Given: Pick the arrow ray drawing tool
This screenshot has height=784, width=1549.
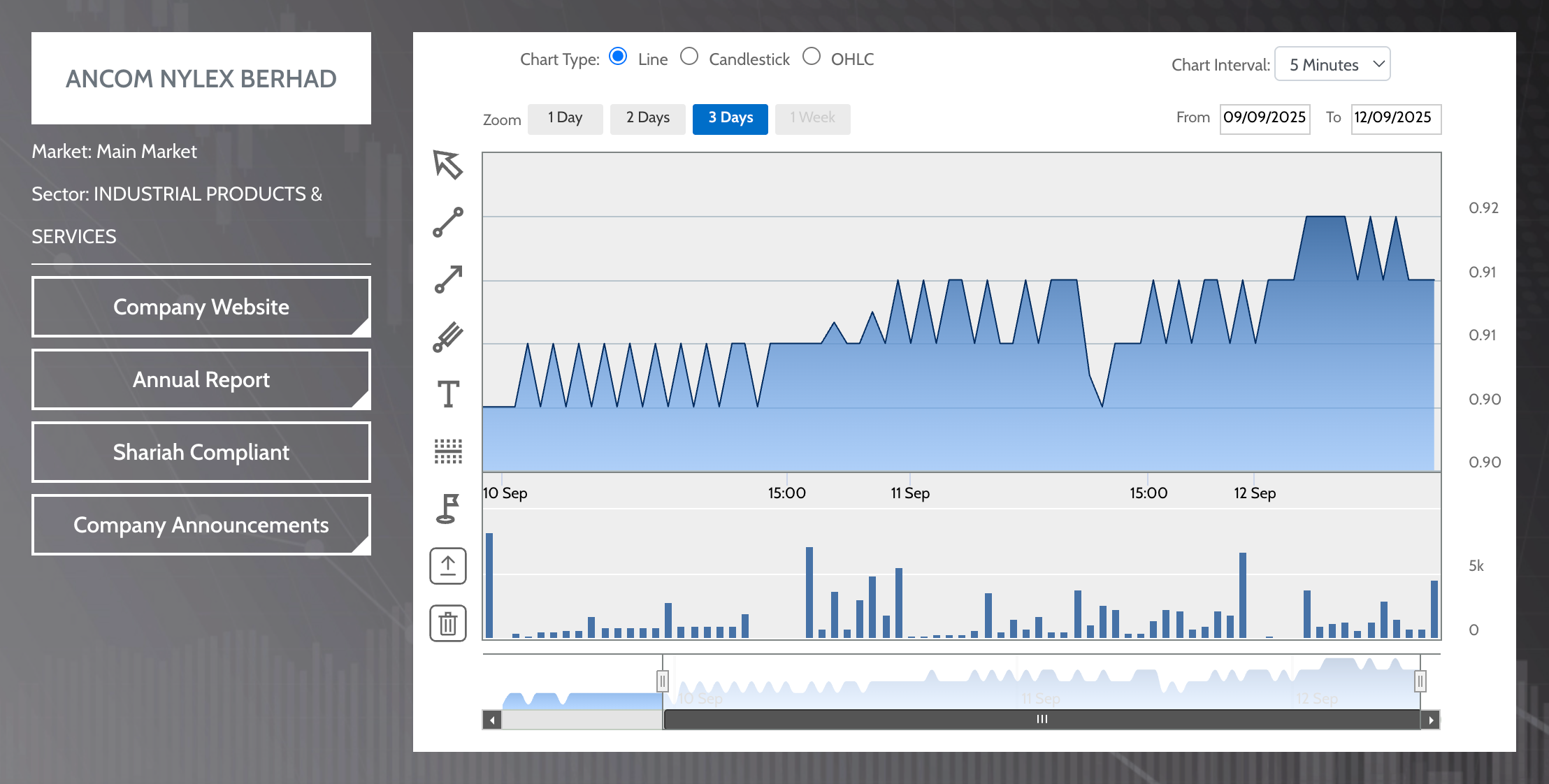Looking at the screenshot, I should click(448, 280).
